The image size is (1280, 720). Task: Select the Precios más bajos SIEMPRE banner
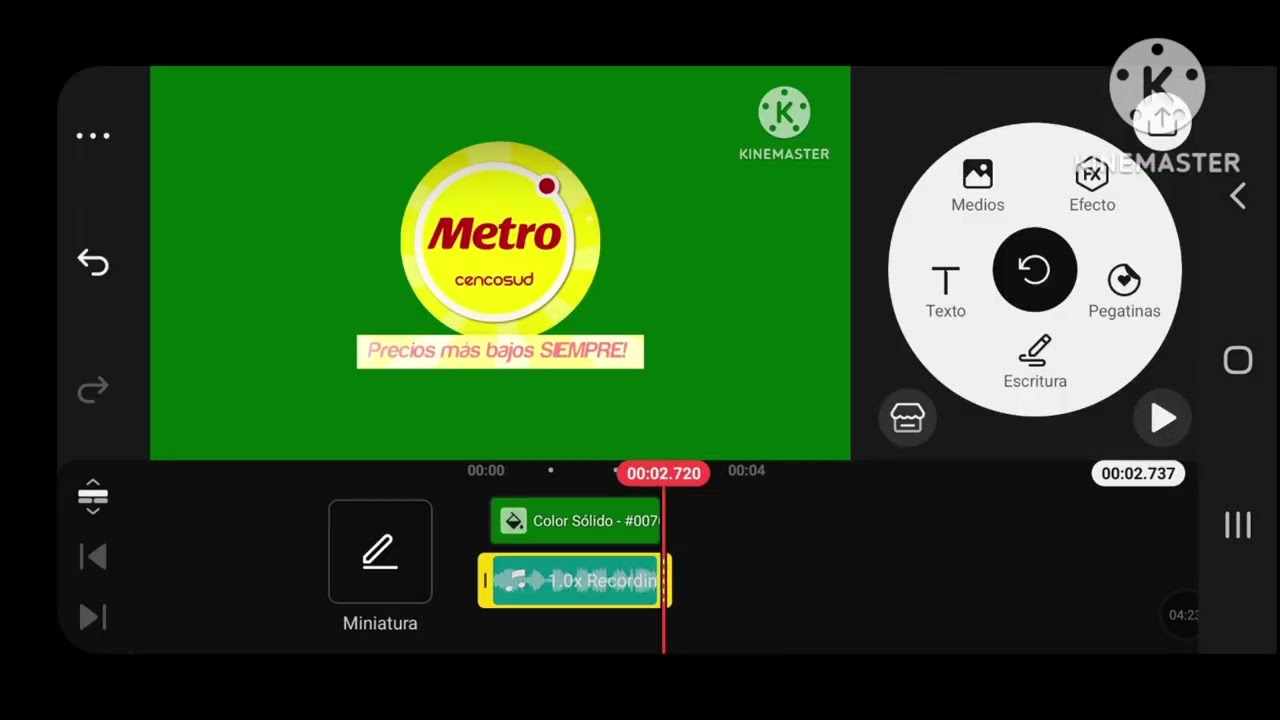(x=500, y=351)
